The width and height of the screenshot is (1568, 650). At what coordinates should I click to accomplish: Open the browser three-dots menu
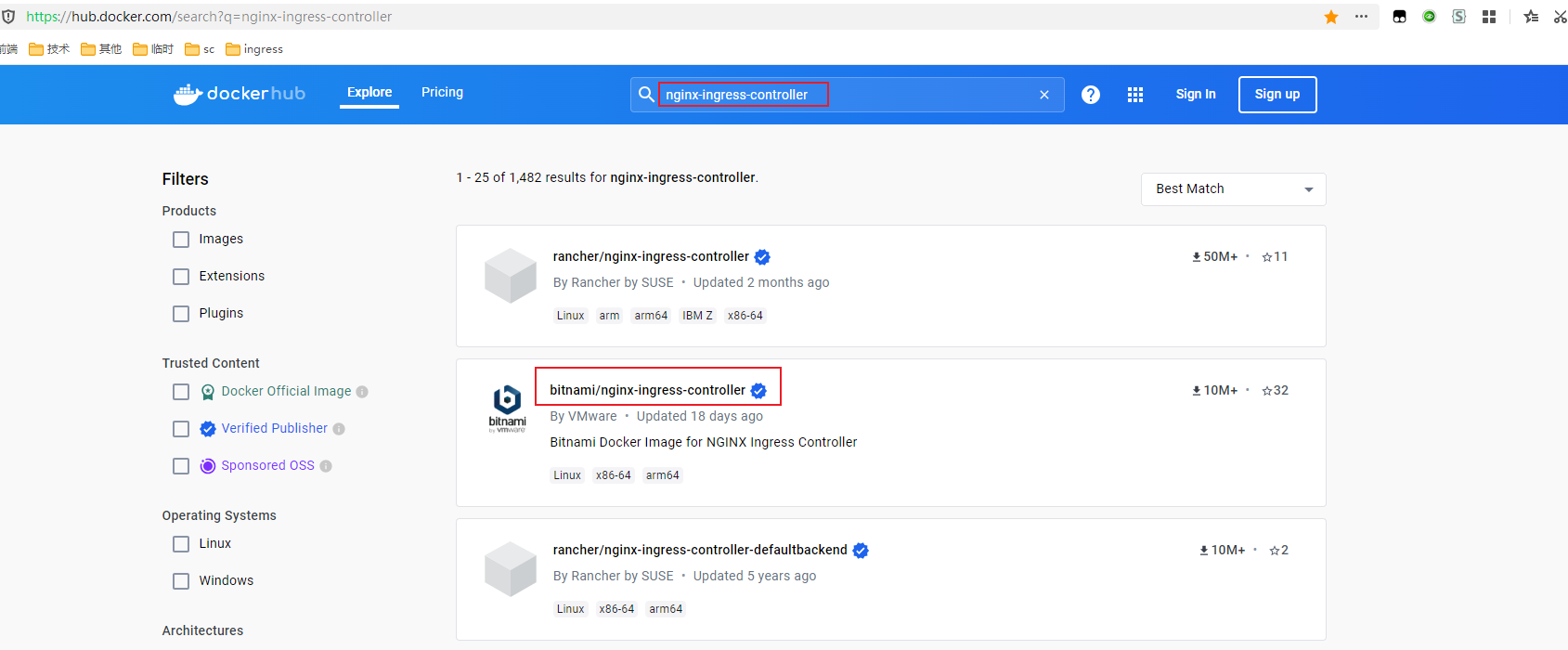point(1361,17)
